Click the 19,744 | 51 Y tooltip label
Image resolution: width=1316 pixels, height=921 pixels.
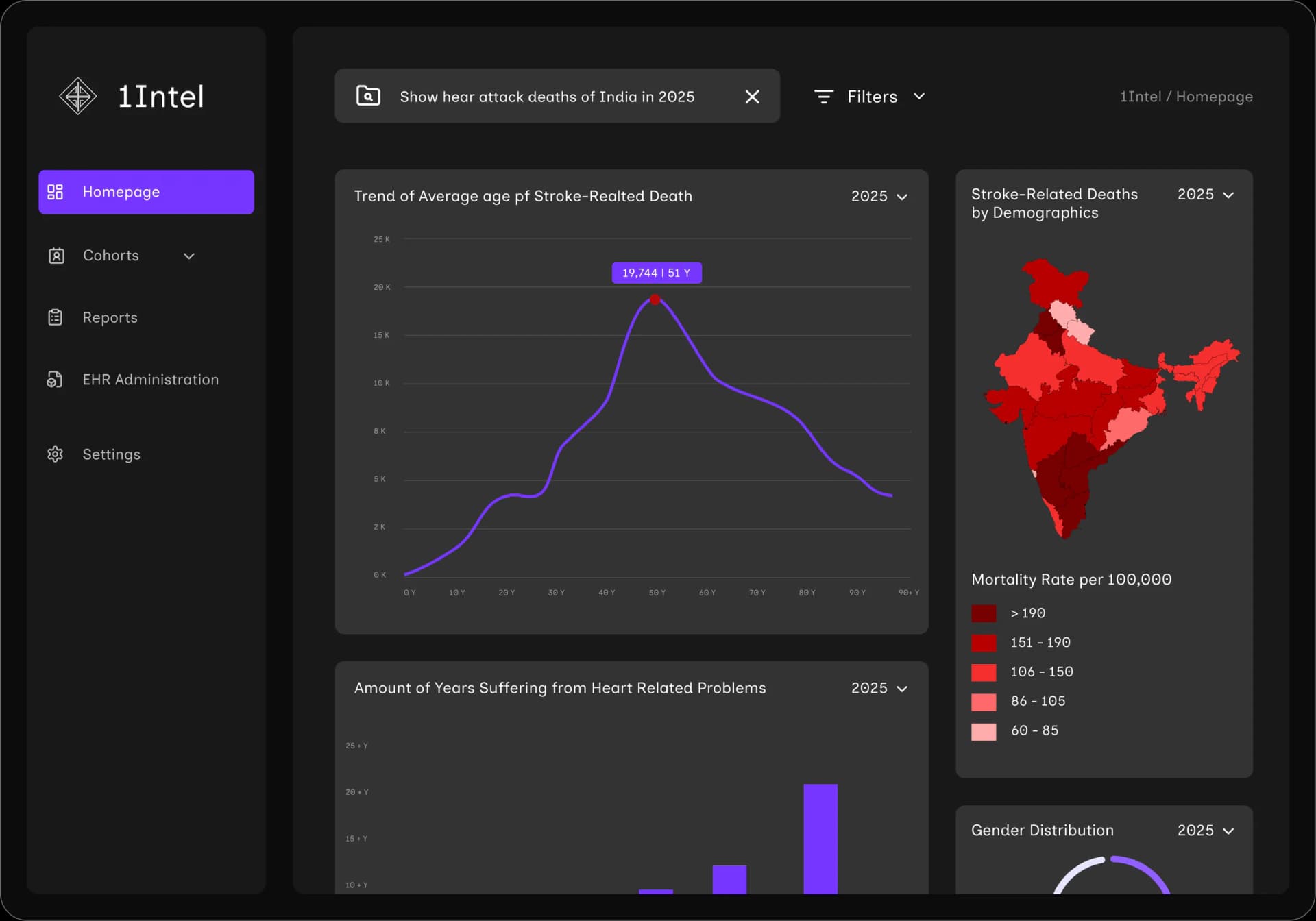point(657,273)
